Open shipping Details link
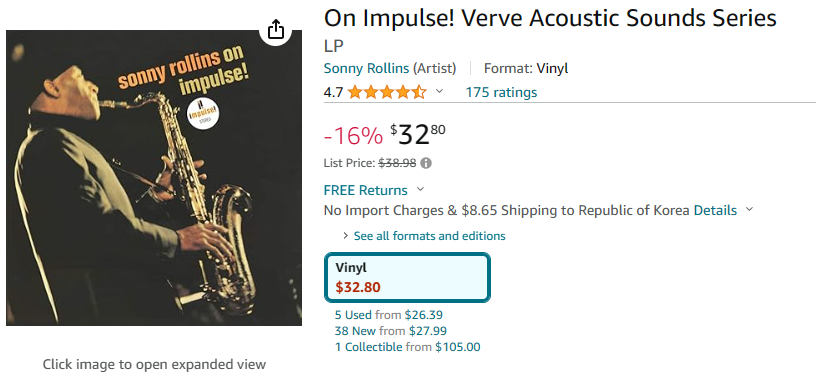Screen dimensions: 816x377 715,210
